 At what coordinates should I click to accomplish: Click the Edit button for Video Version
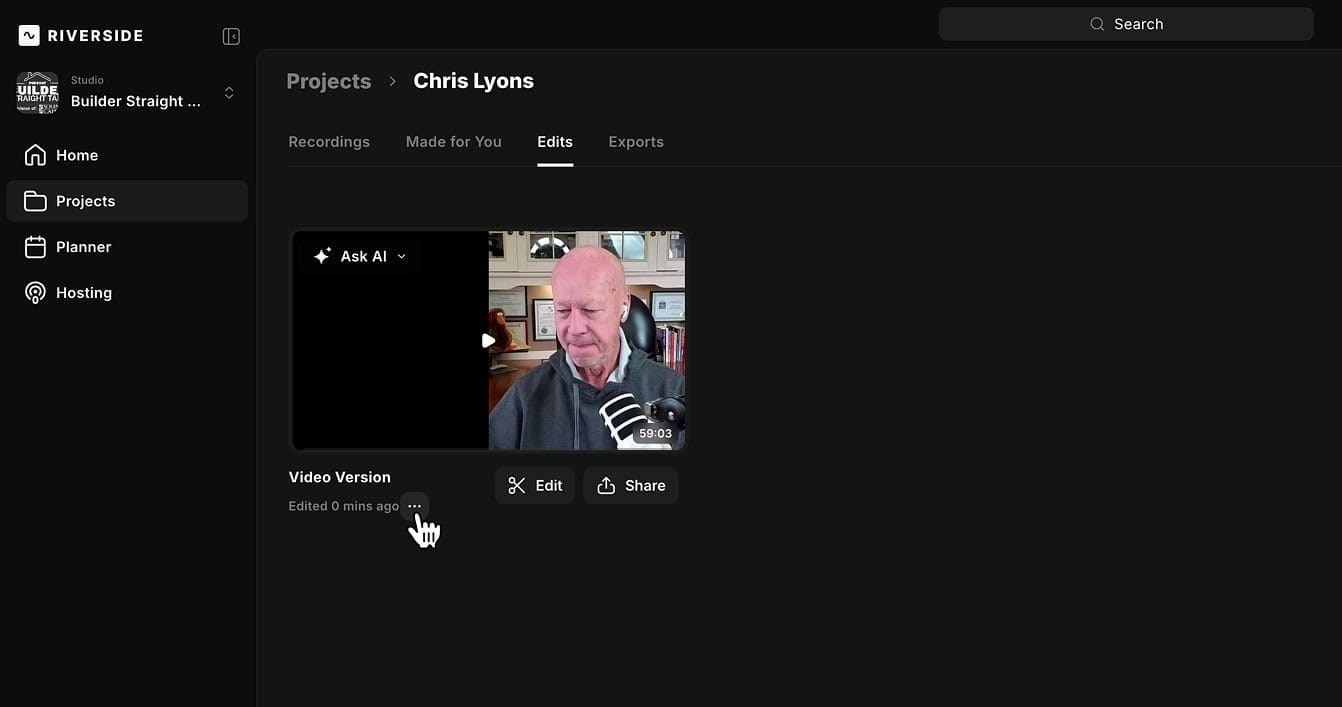click(x=534, y=485)
